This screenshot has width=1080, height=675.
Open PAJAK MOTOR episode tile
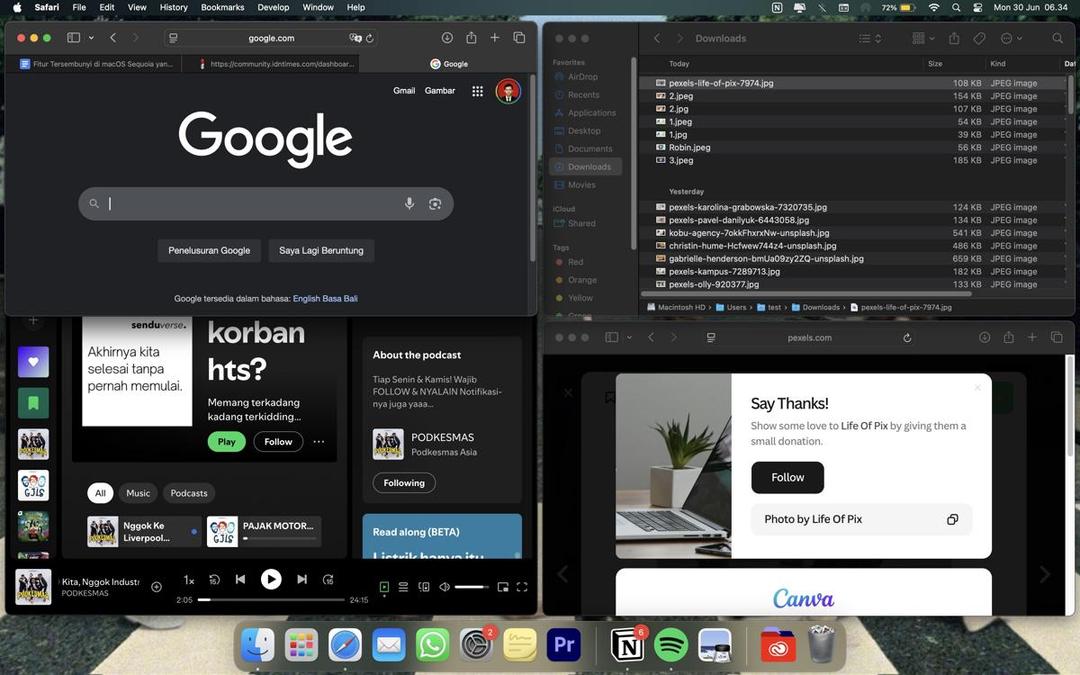[x=264, y=532]
